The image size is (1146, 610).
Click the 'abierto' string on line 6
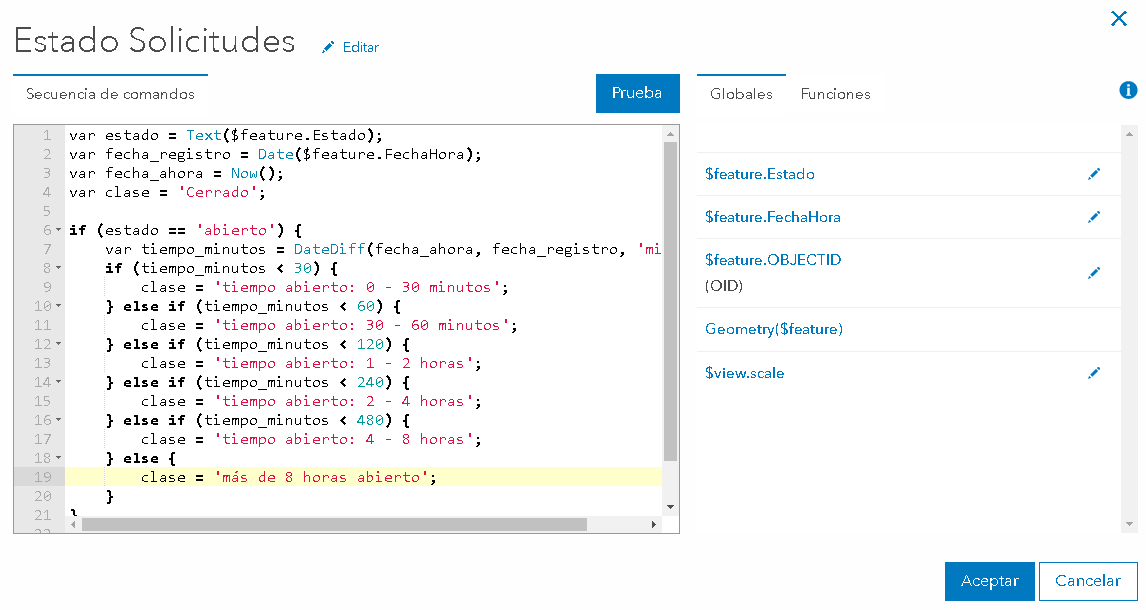pos(235,230)
